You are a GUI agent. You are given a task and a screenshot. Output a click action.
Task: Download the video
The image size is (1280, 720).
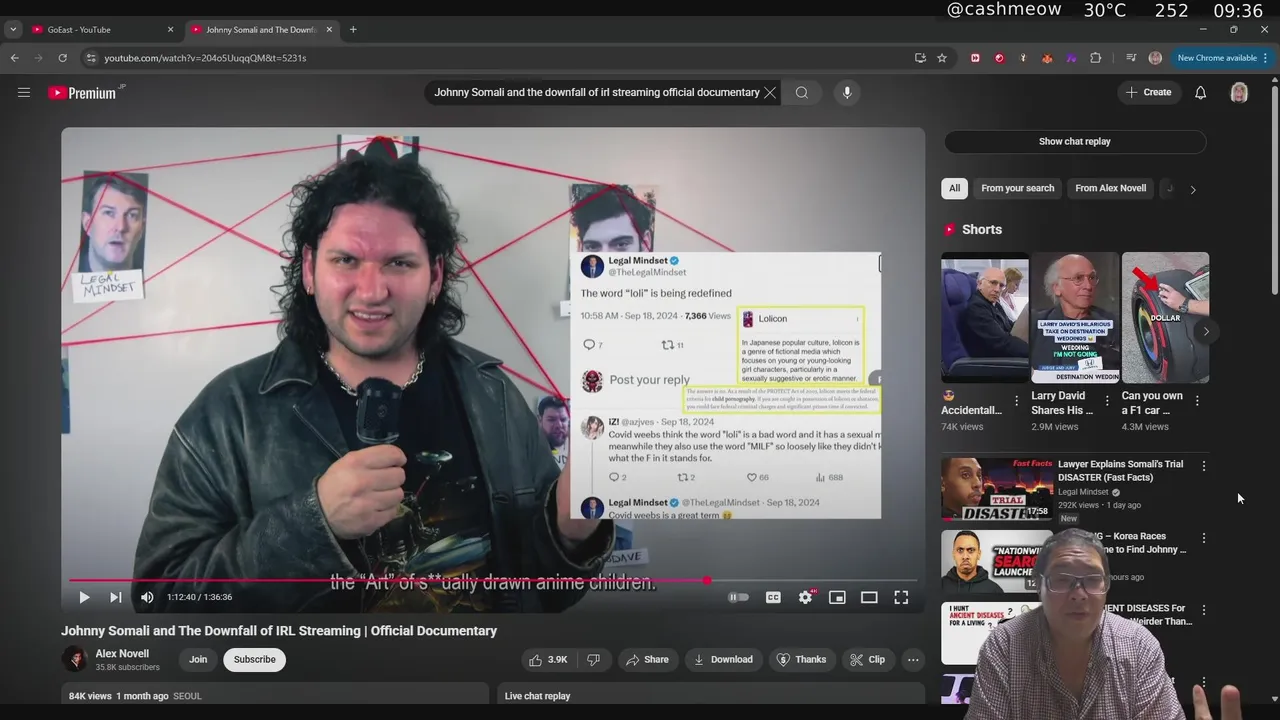[x=723, y=659]
